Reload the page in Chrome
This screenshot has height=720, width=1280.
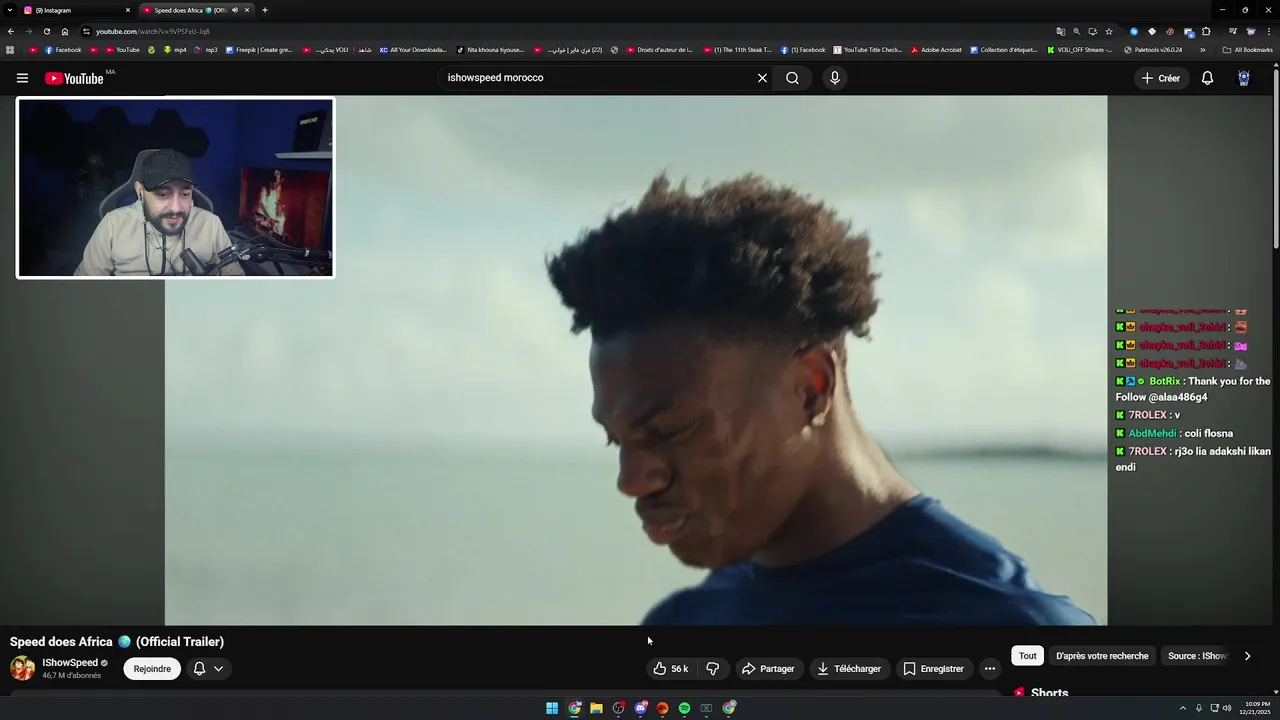pyautogui.click(x=46, y=31)
